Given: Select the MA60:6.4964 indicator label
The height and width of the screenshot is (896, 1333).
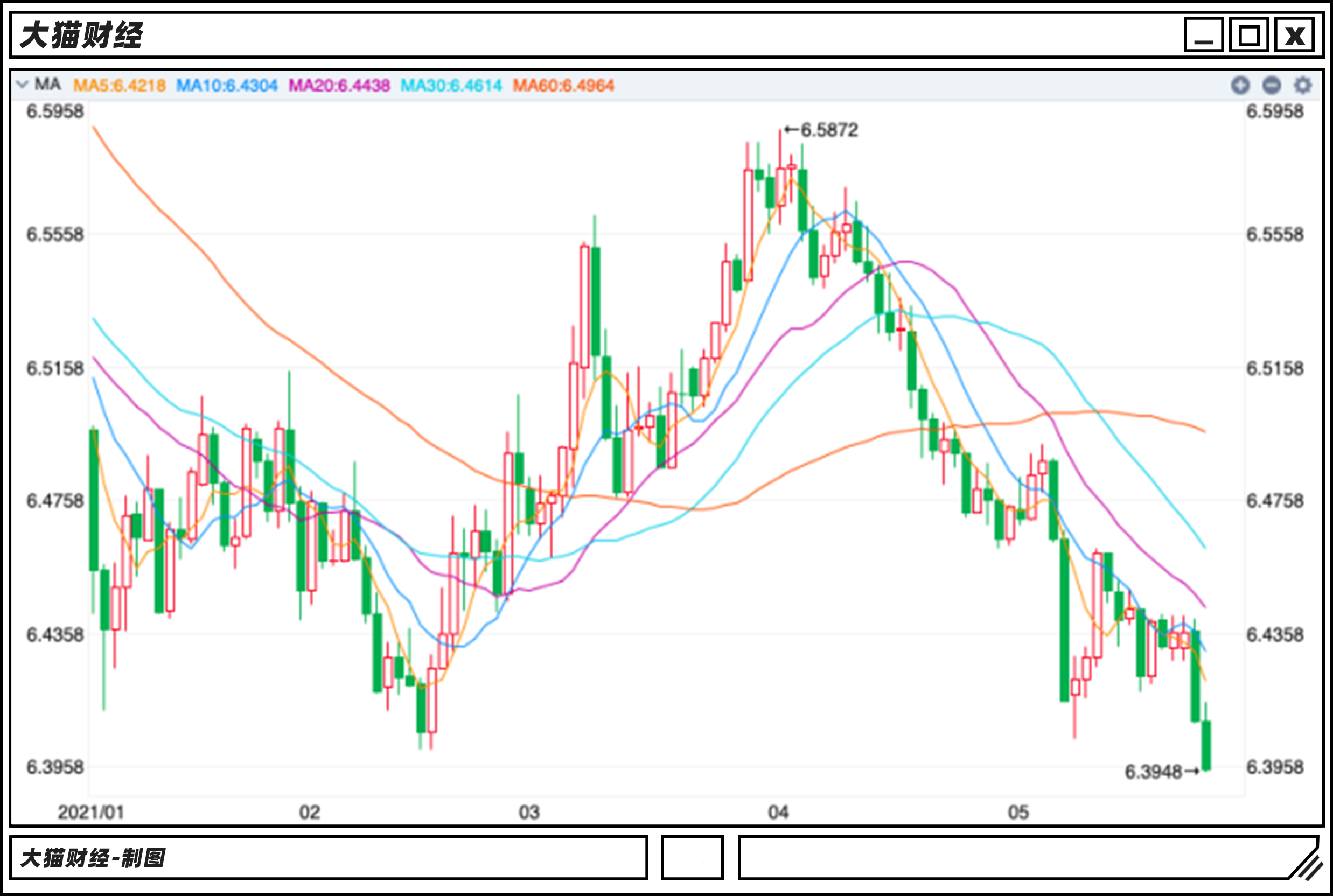Looking at the screenshot, I should click(x=563, y=86).
